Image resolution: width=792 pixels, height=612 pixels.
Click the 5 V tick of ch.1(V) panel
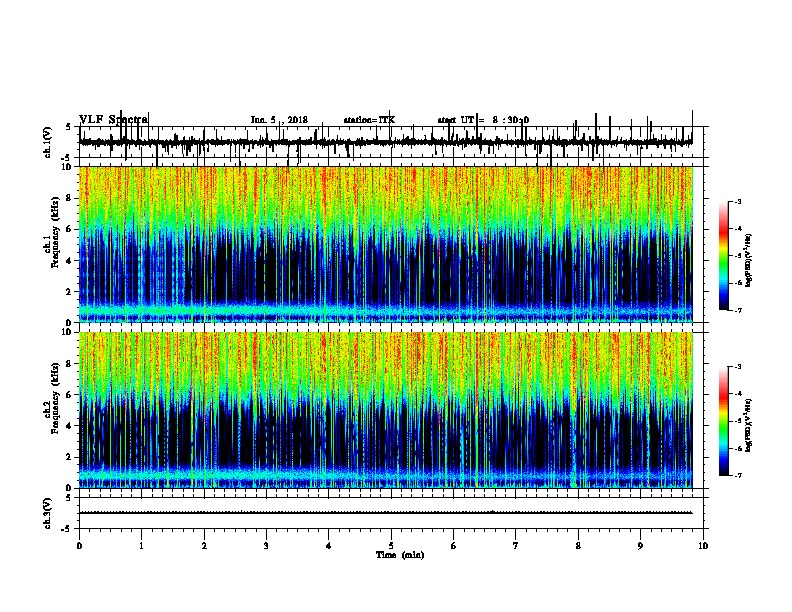point(68,127)
